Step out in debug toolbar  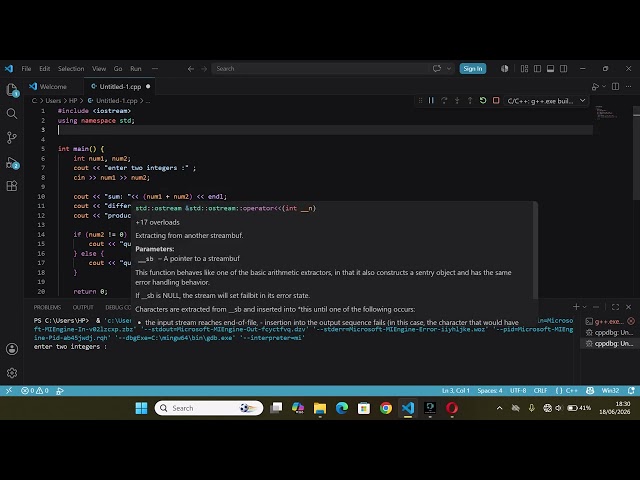(x=470, y=100)
